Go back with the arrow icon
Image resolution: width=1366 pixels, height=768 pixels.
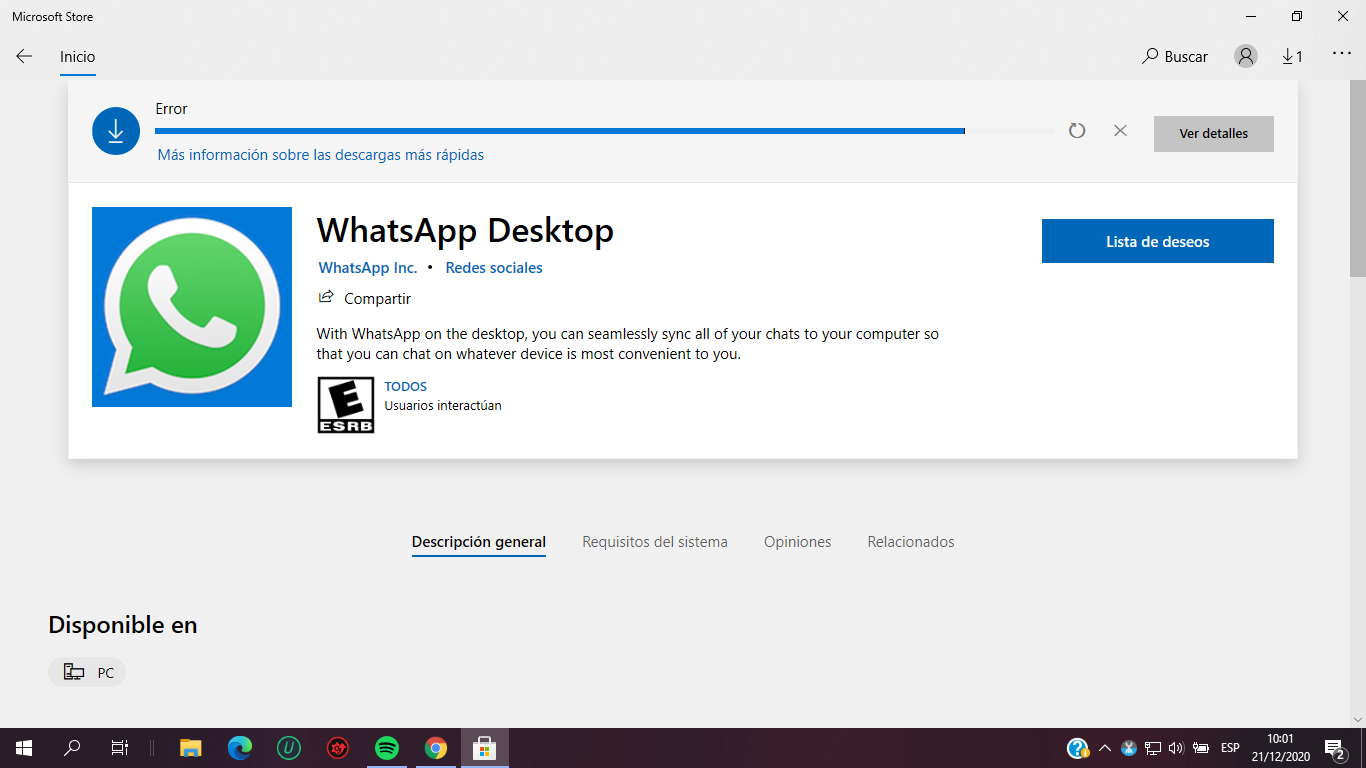point(24,57)
